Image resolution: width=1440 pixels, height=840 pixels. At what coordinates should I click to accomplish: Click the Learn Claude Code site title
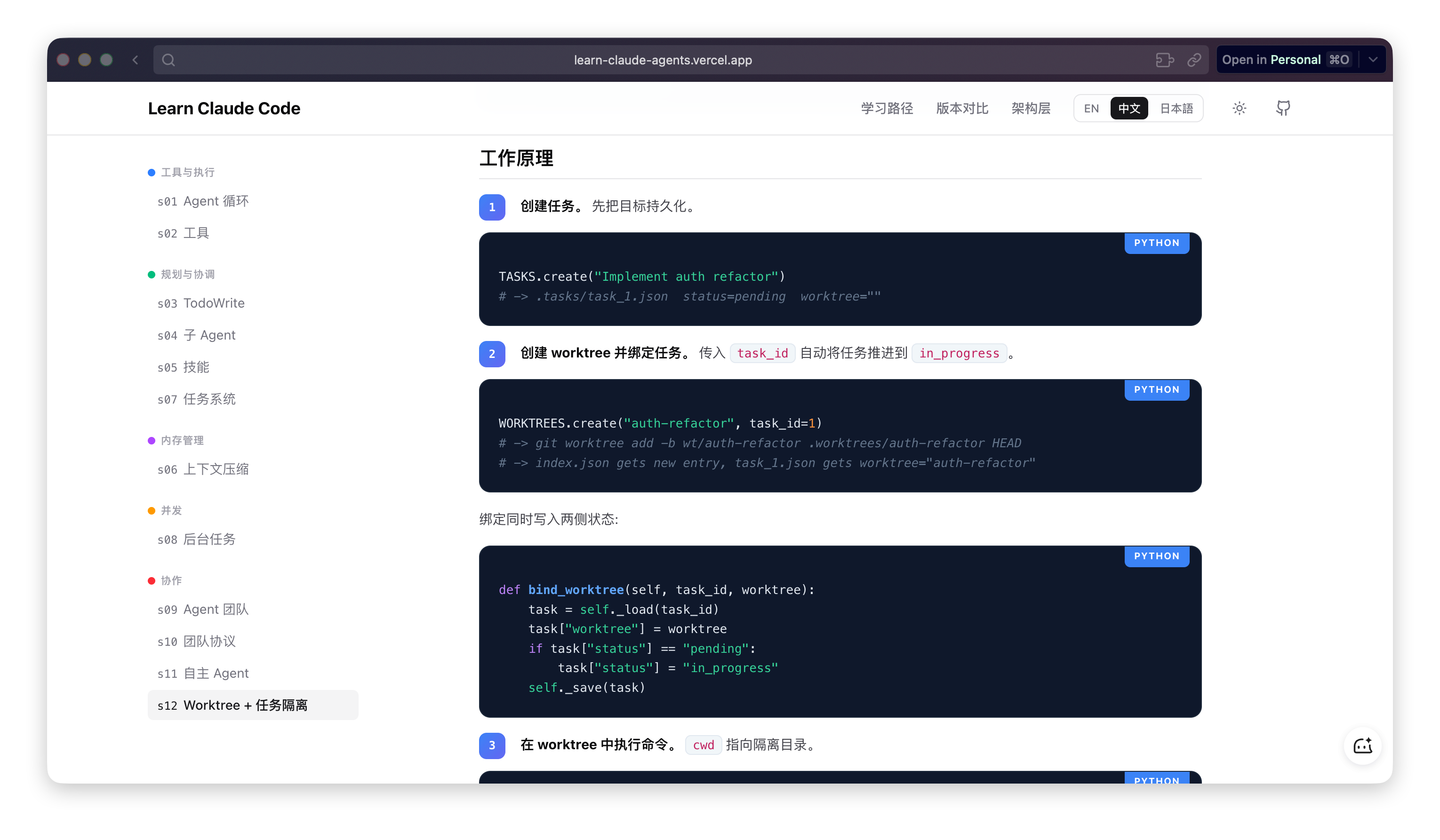[x=224, y=109]
